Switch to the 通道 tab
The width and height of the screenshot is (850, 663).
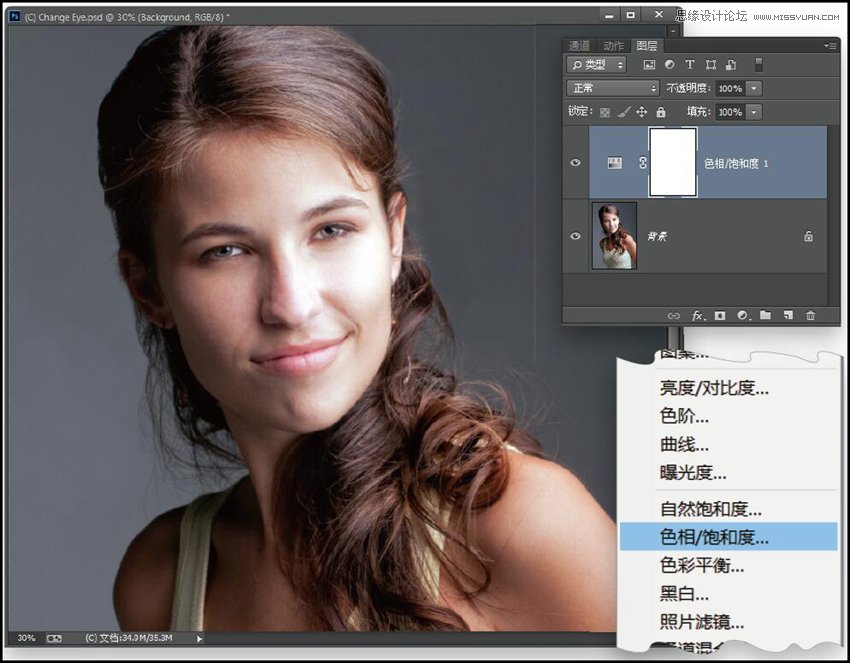click(x=578, y=45)
